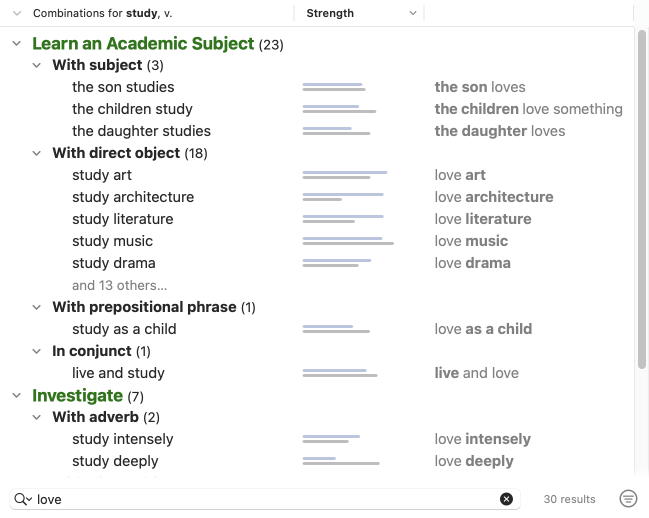Image resolution: width=649 pixels, height=518 pixels.
Task: Click the love search input field
Action: tap(260, 499)
